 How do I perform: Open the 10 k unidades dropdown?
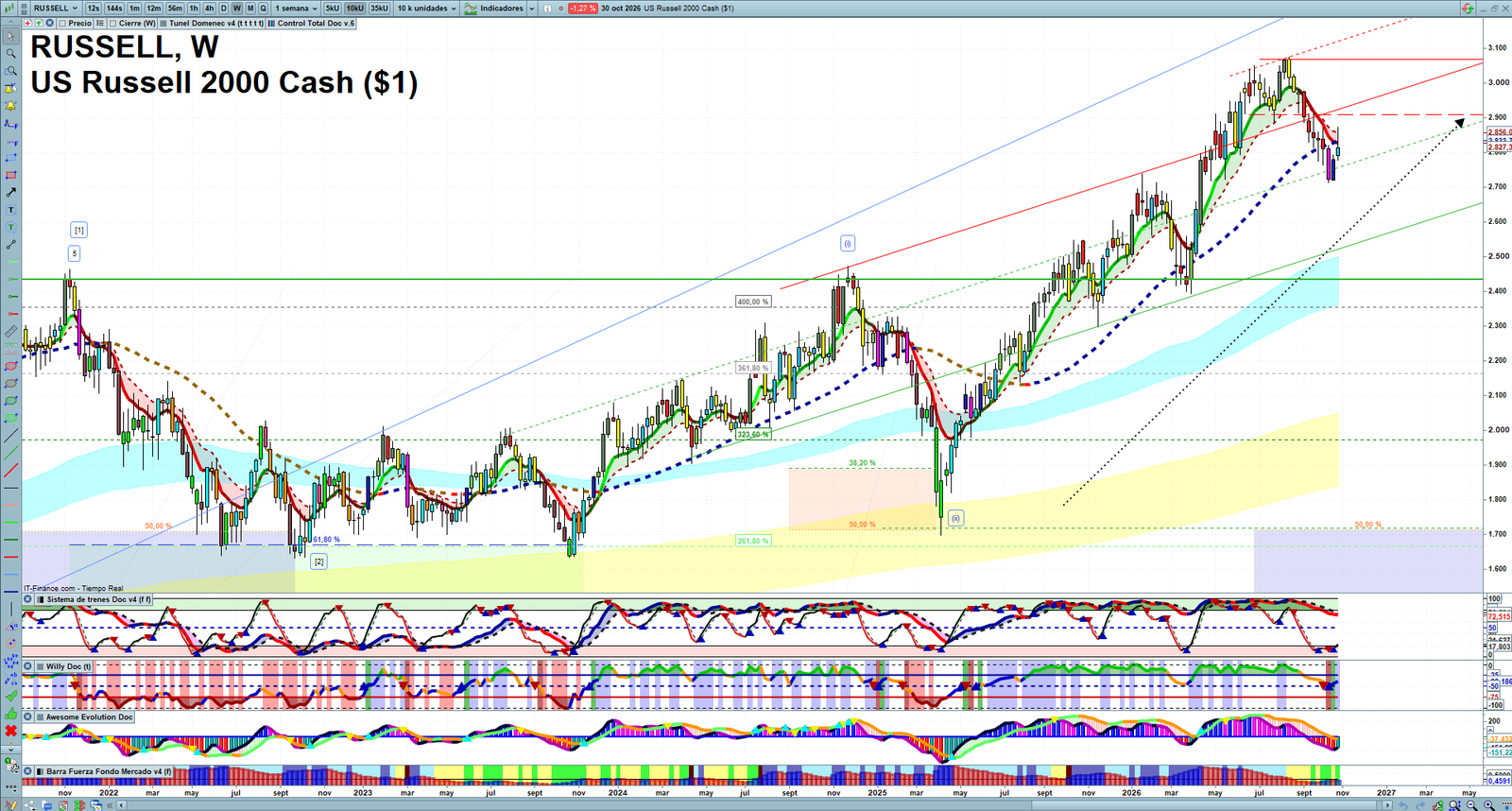[x=426, y=9]
